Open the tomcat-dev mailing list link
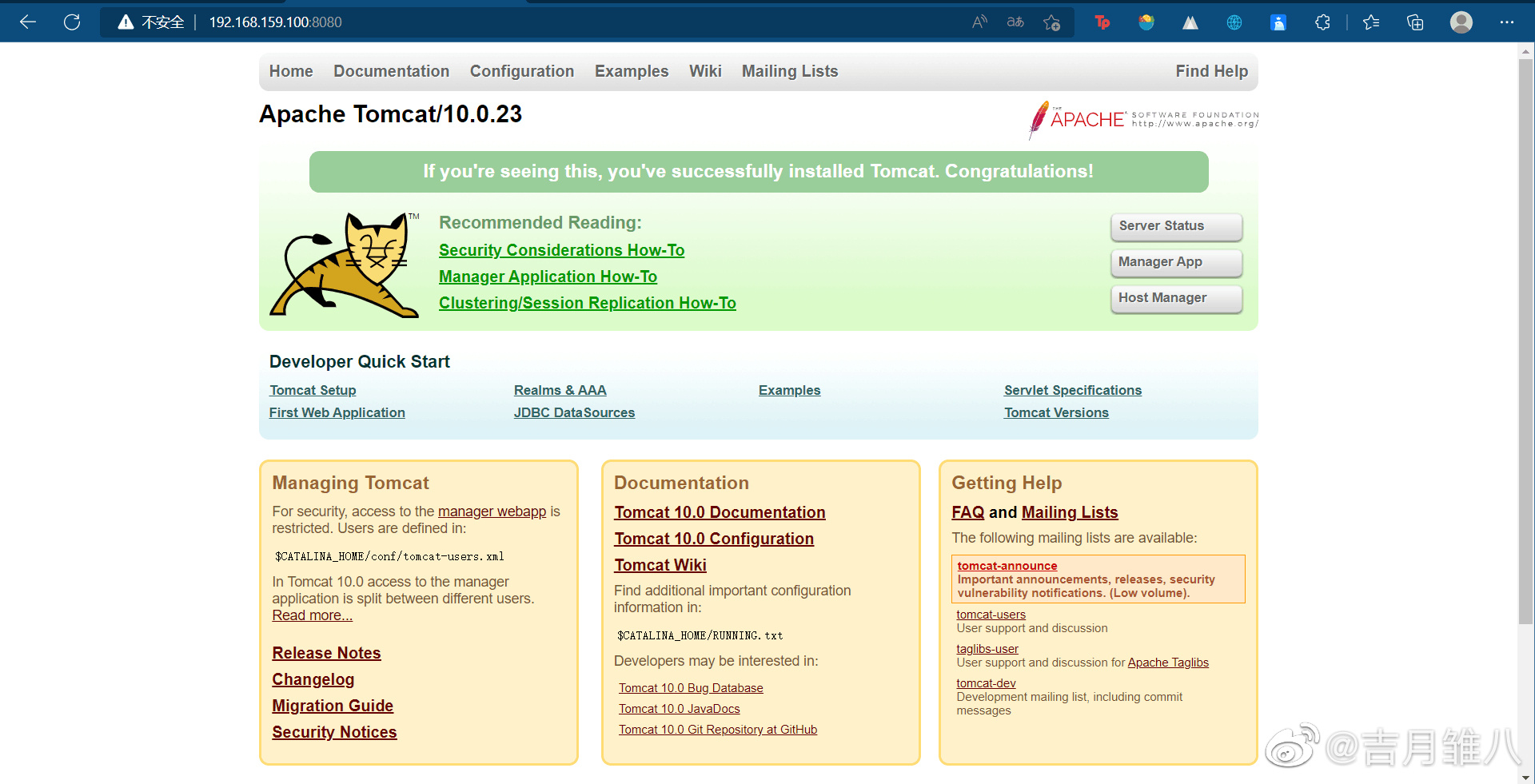The width and height of the screenshot is (1535, 784). pos(986,683)
